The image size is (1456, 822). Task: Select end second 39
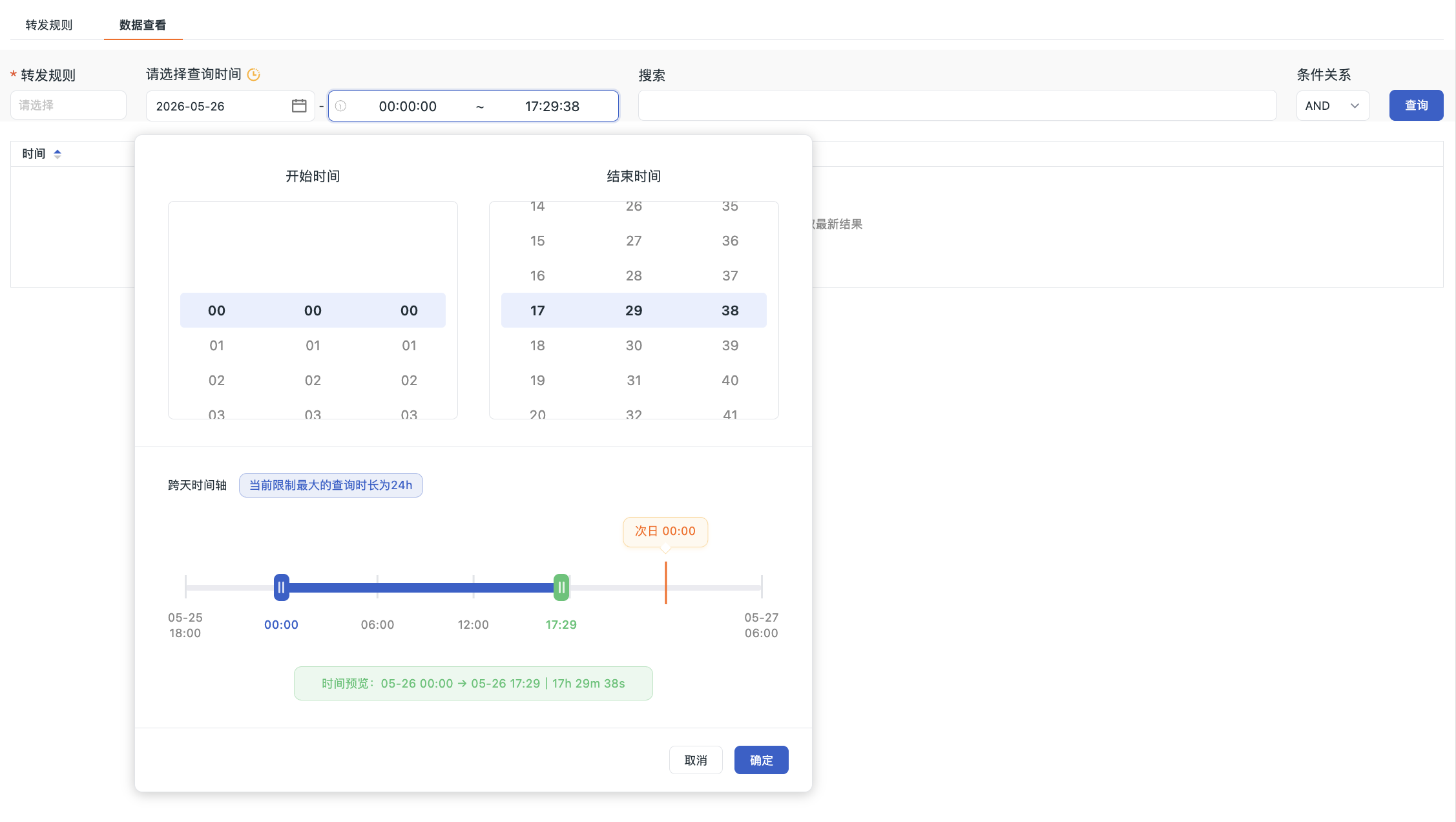pos(730,346)
